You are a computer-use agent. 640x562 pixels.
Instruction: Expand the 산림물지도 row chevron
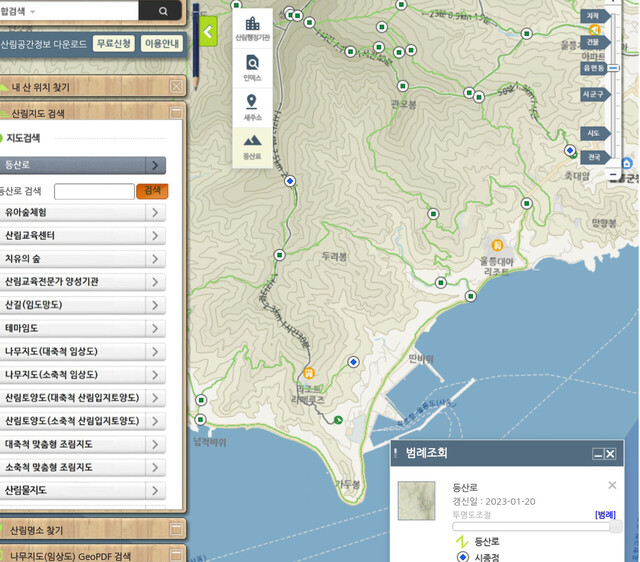(x=155, y=491)
